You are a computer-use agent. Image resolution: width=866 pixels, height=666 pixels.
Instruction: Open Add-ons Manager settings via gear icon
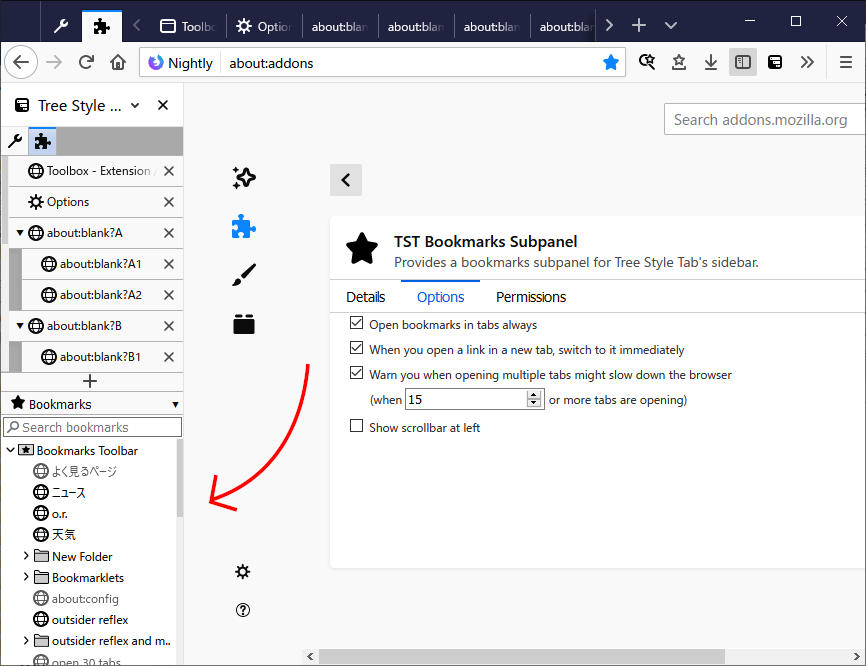click(243, 571)
